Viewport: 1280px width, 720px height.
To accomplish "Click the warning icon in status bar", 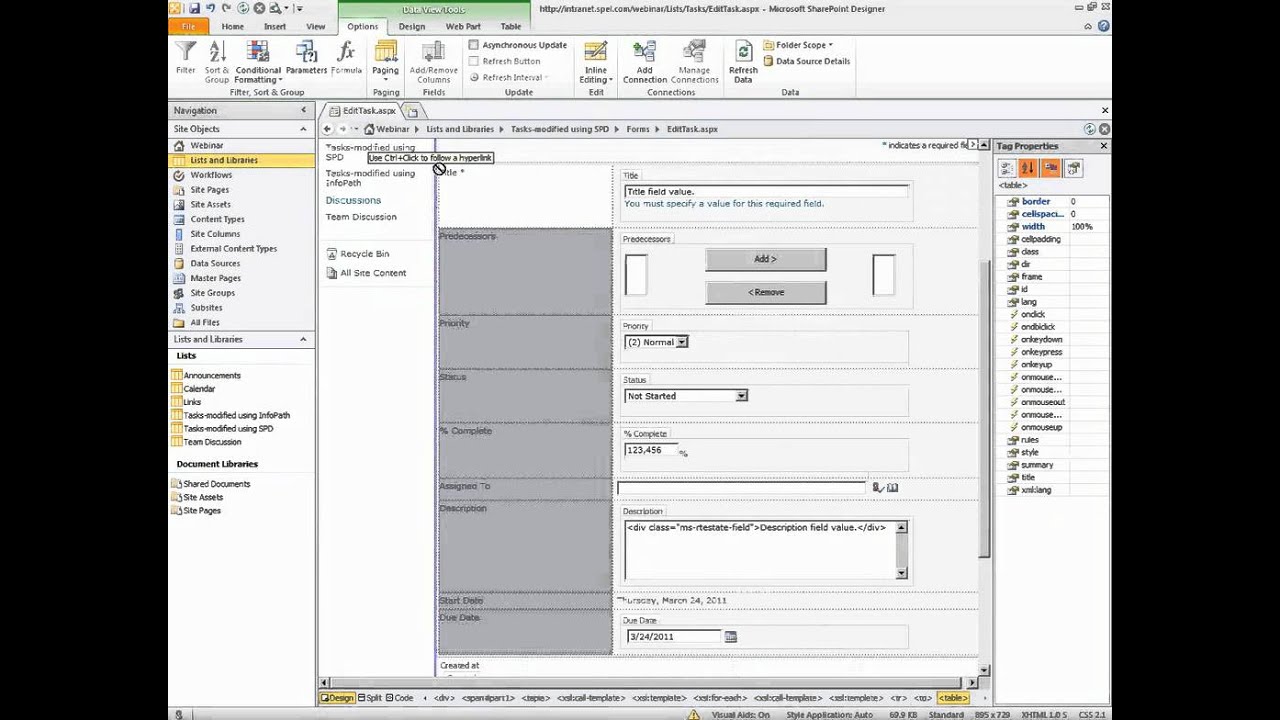I will pos(694,714).
